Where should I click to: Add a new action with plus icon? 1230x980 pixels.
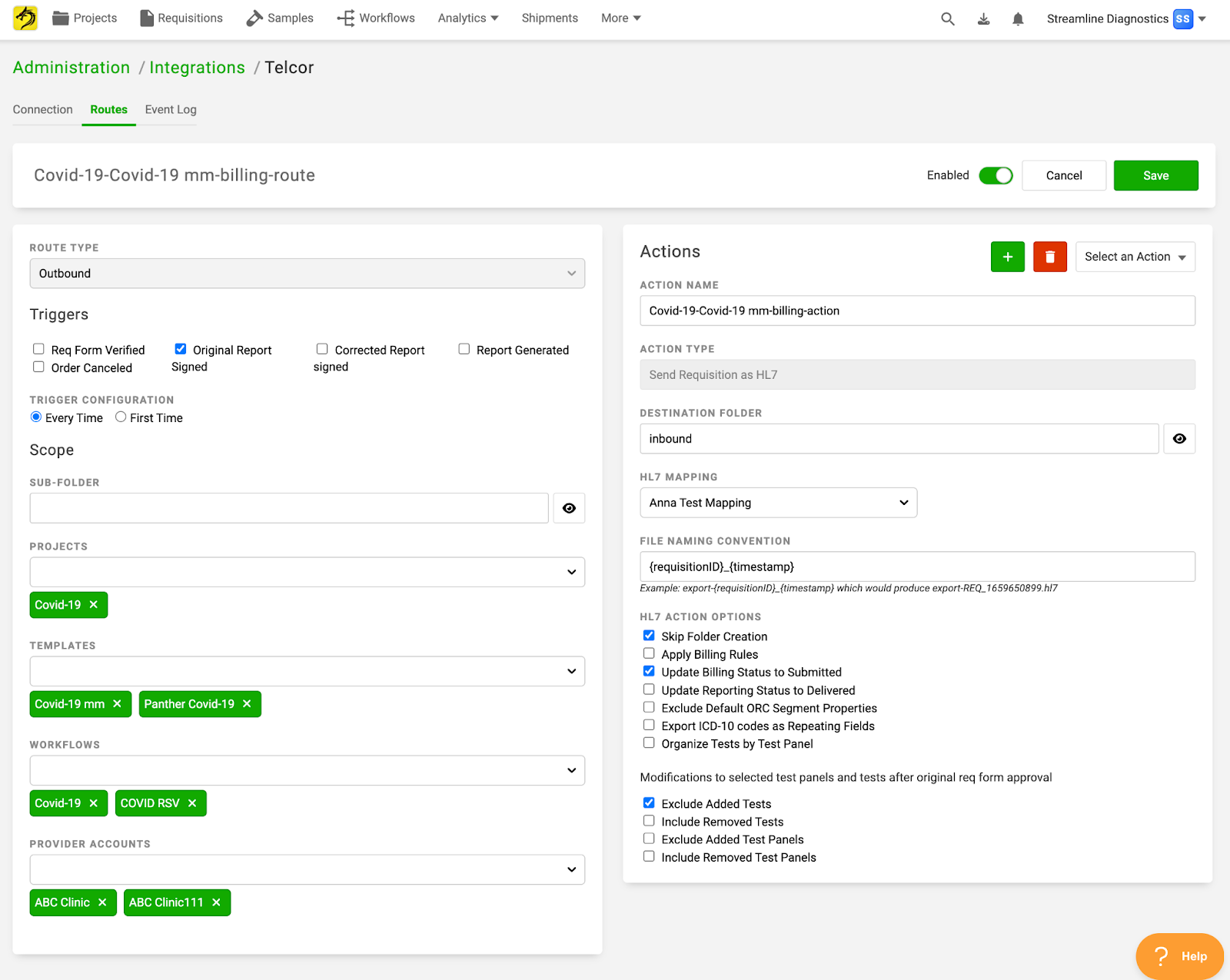pyautogui.click(x=1008, y=257)
